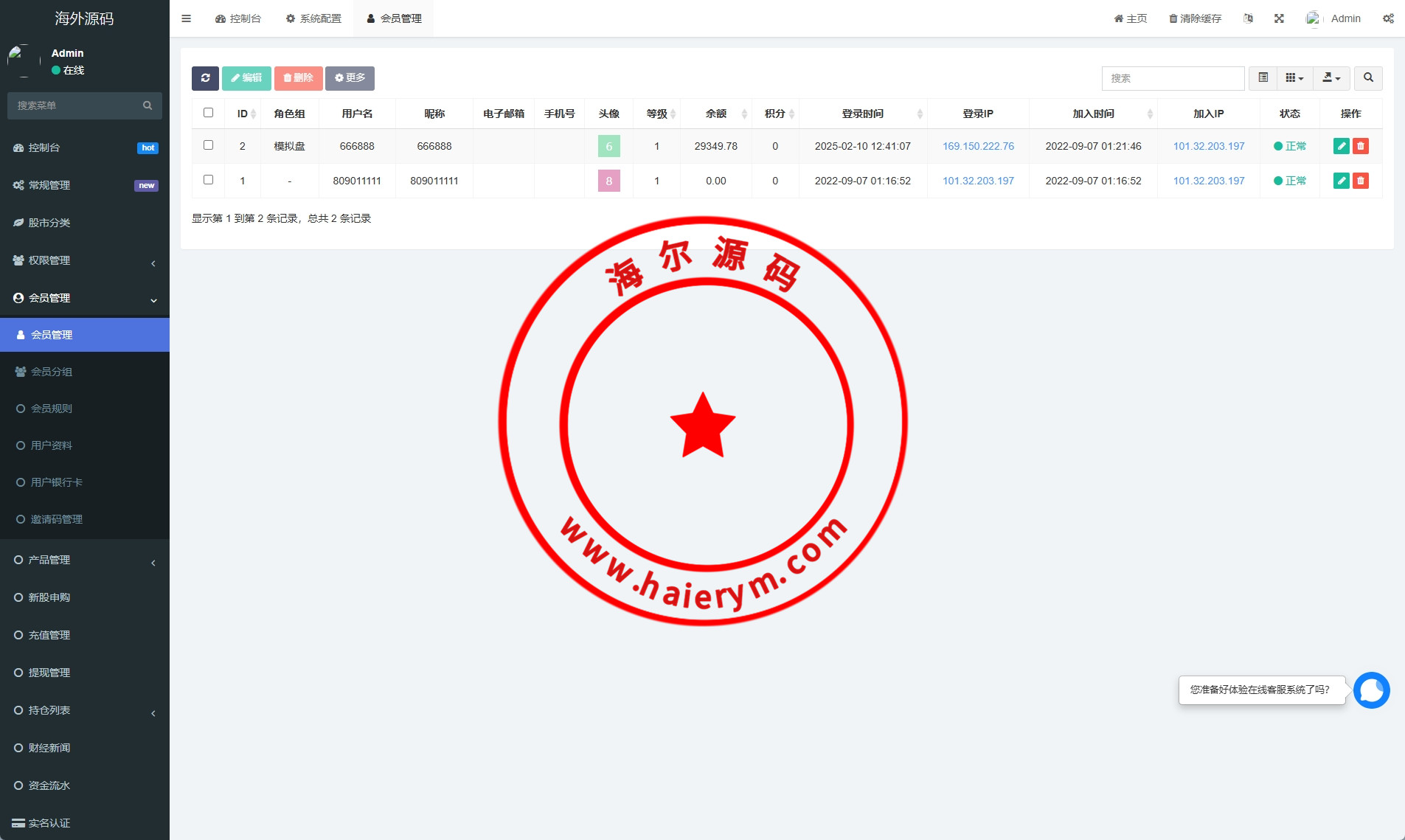
Task: Open the live chat support bubble
Action: point(1371,690)
